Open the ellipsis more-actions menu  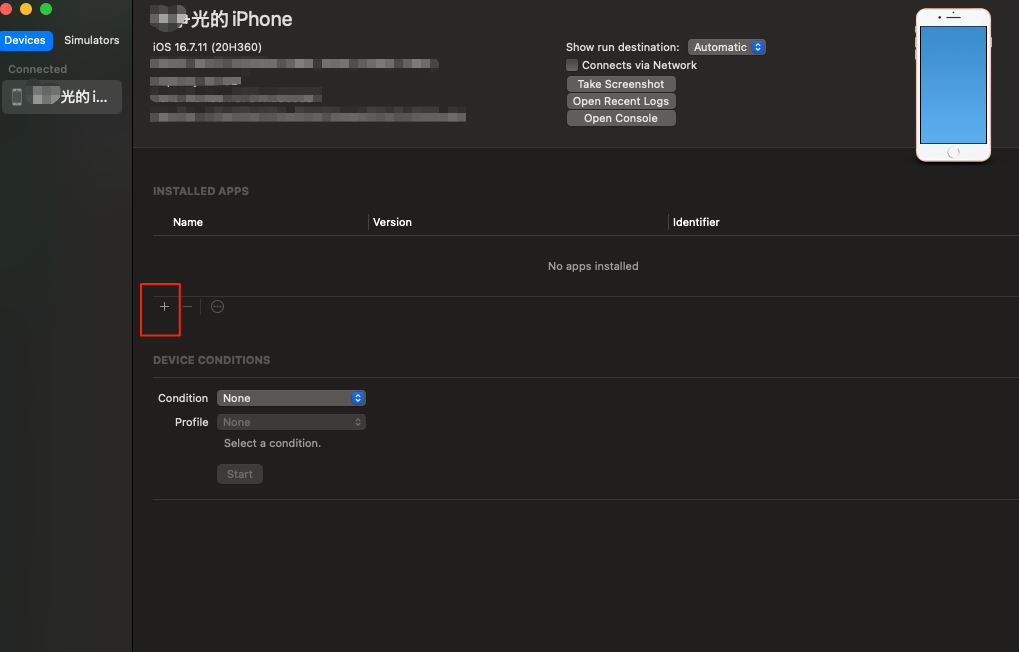[x=217, y=307]
